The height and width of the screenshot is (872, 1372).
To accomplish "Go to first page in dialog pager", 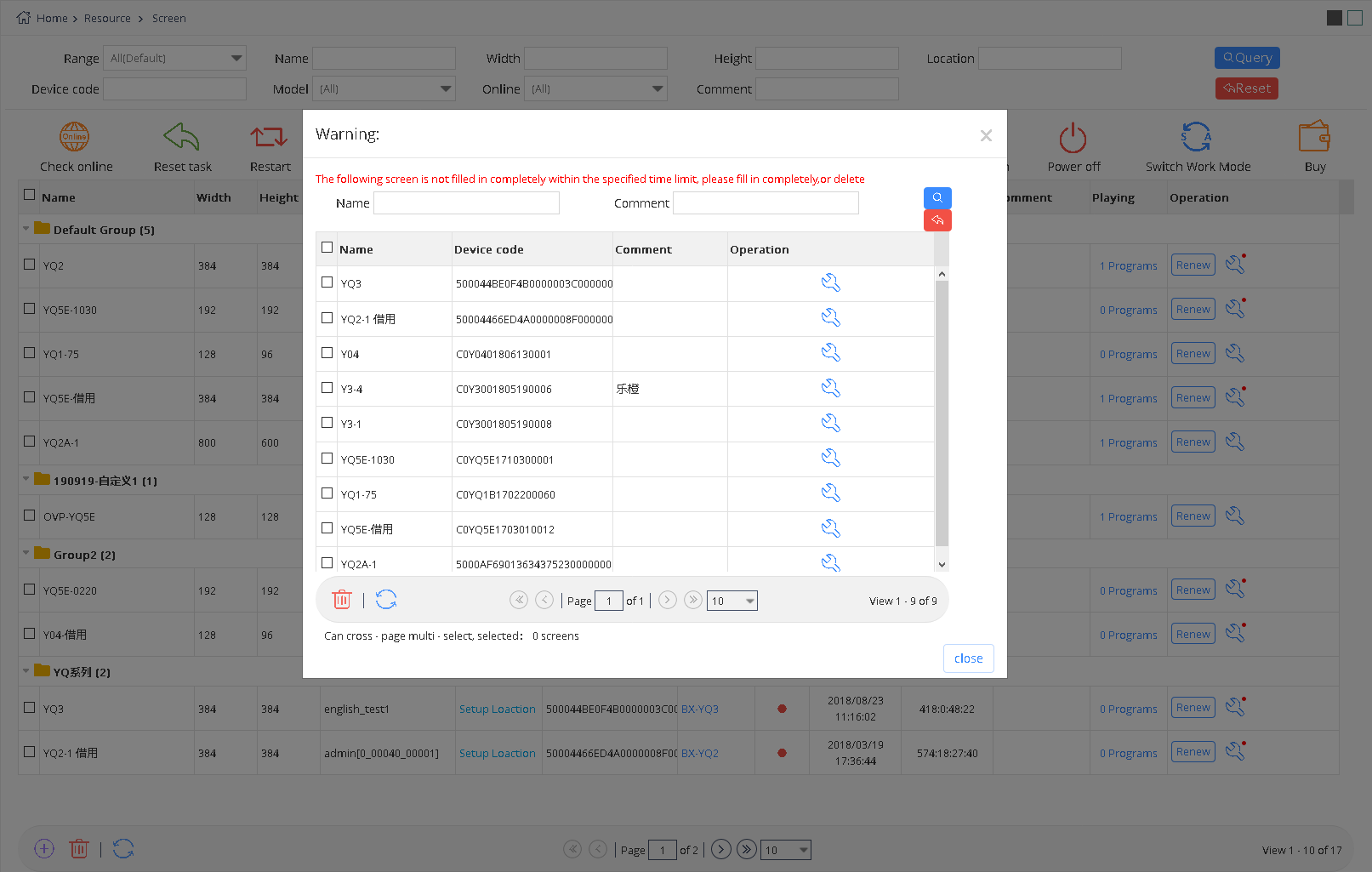I will coord(519,600).
